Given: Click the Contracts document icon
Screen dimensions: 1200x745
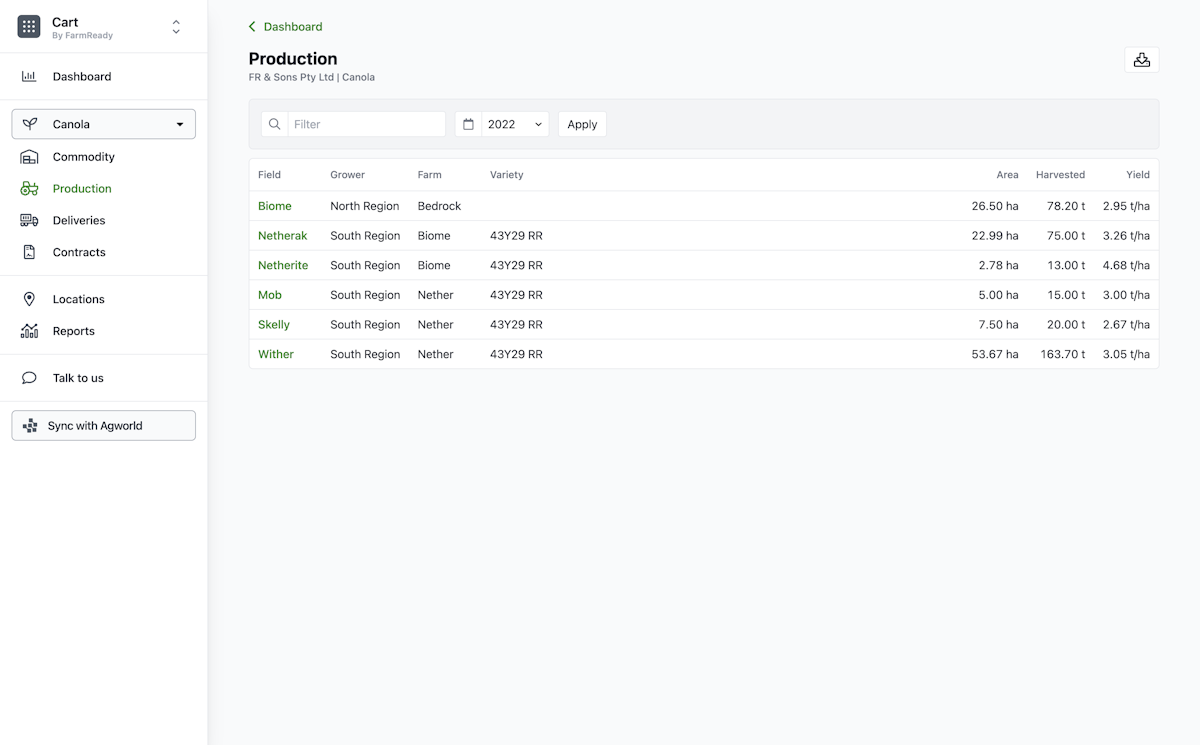Looking at the screenshot, I should [29, 252].
